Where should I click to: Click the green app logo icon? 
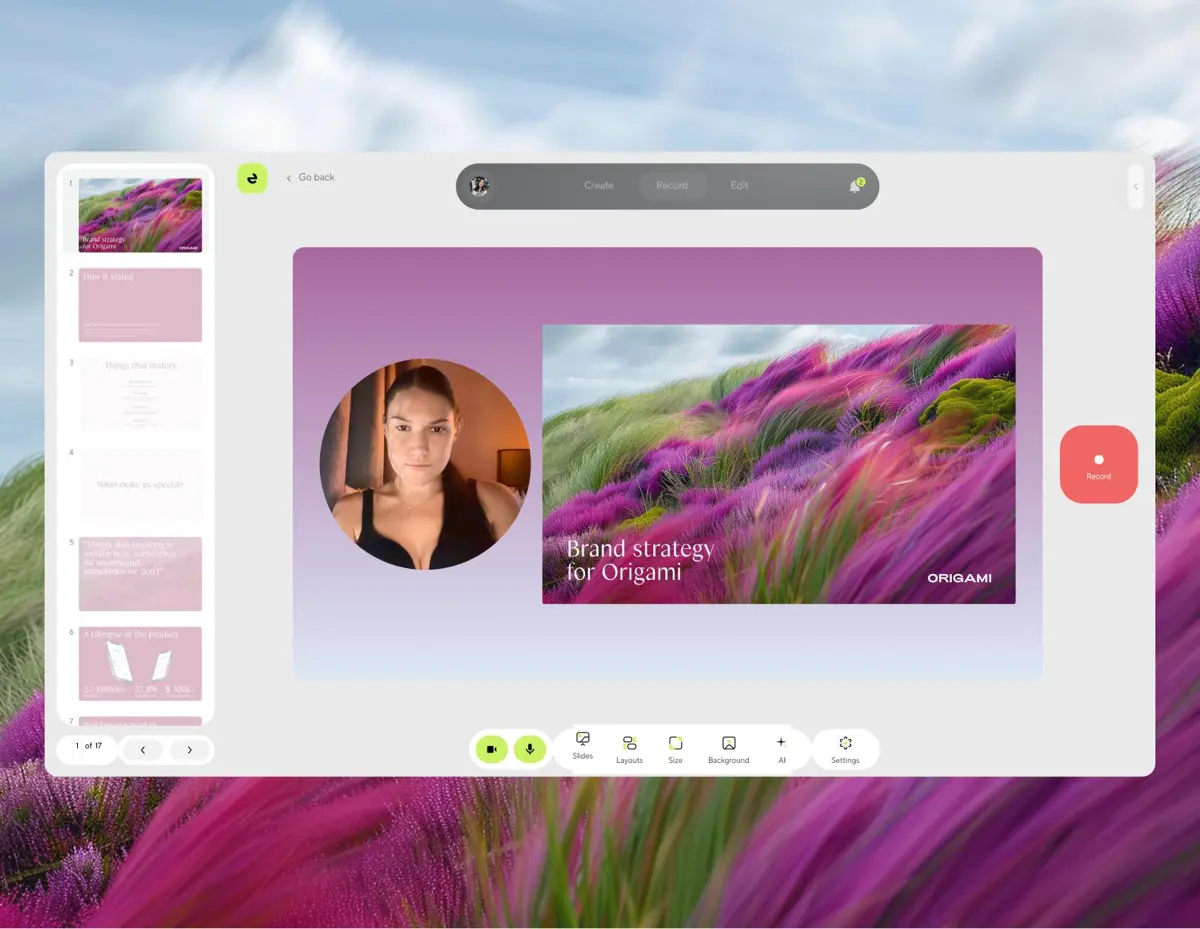(252, 178)
